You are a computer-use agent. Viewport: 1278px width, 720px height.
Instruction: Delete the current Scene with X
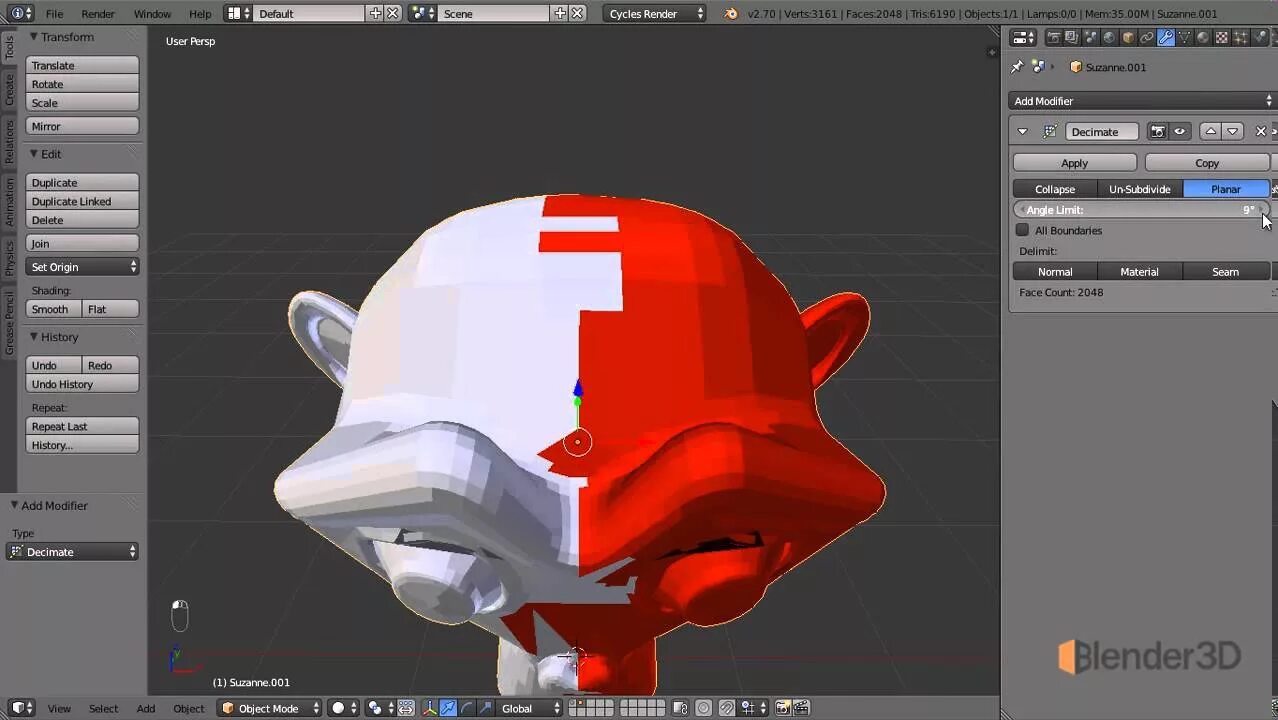tap(577, 13)
